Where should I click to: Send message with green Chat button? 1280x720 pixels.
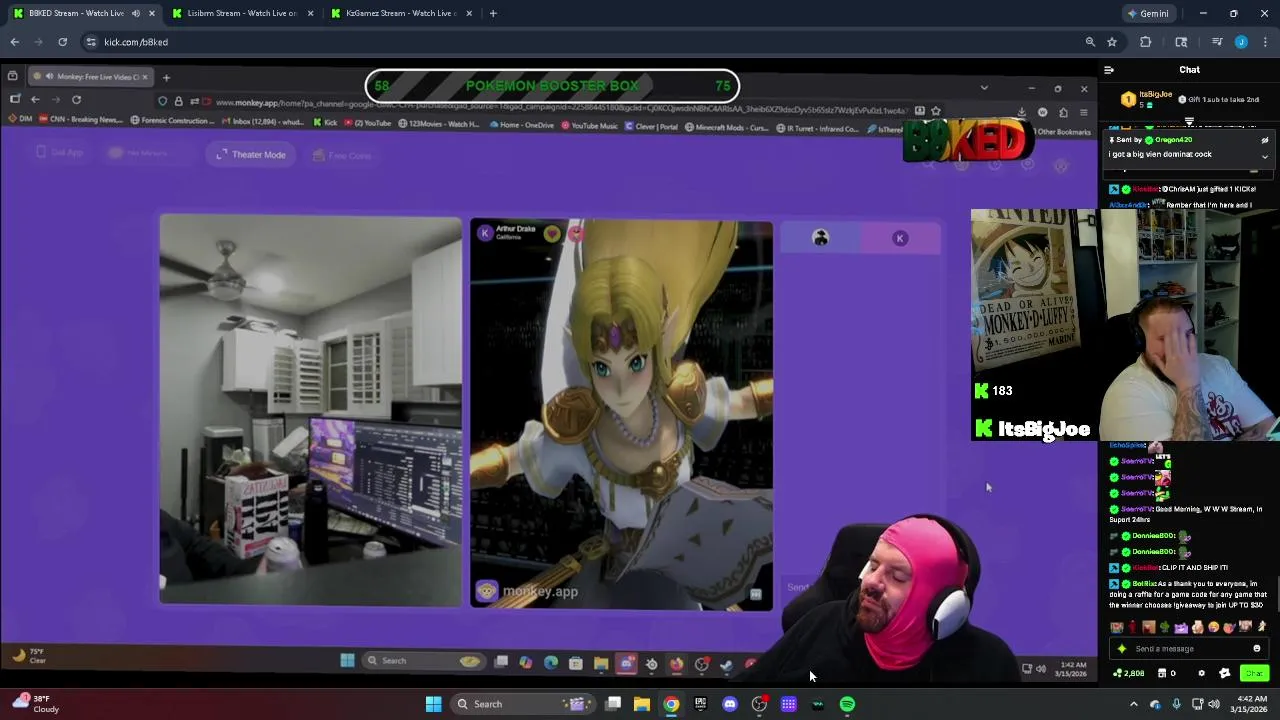[x=1254, y=674]
